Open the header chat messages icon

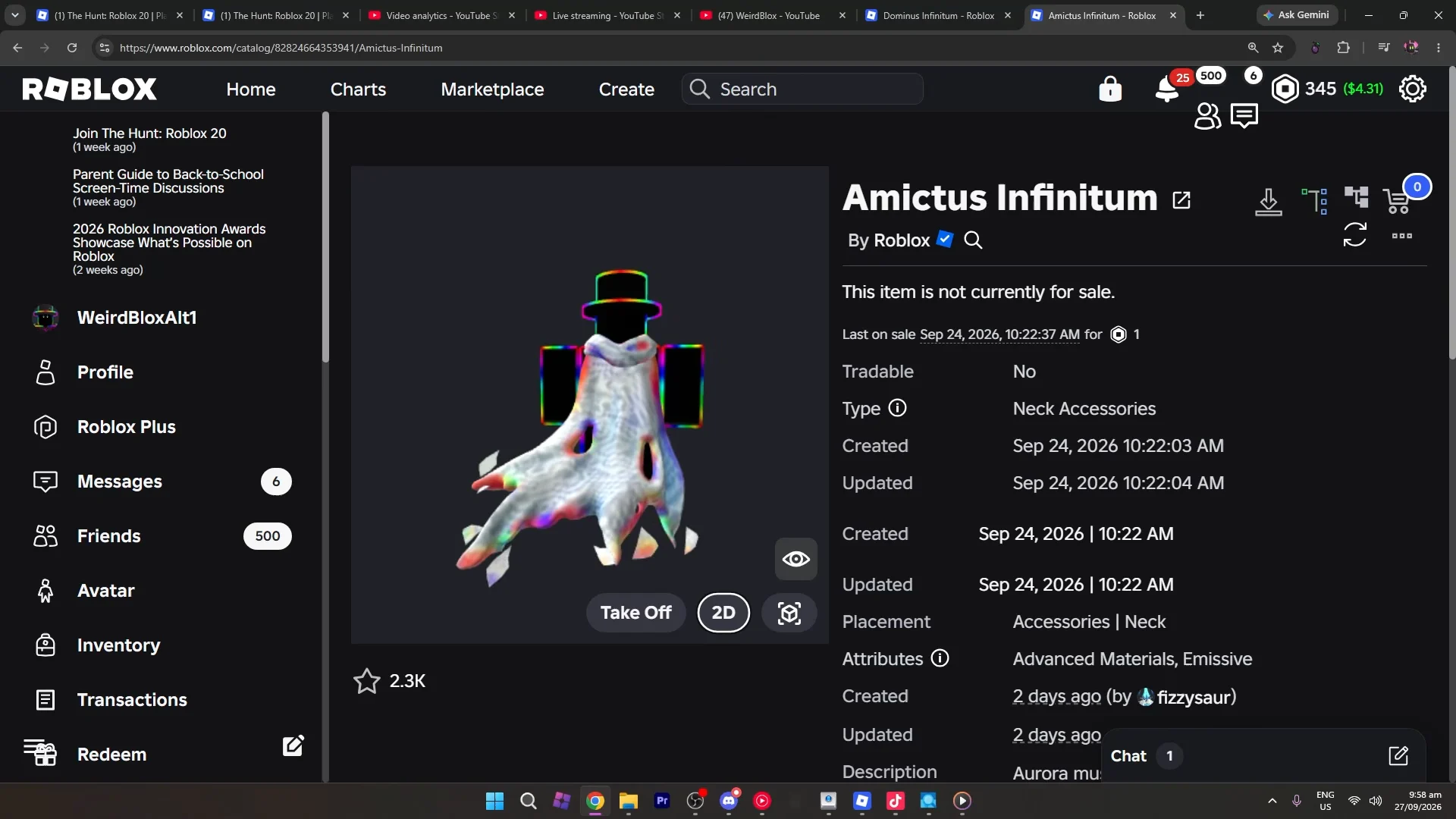coord(1244,116)
